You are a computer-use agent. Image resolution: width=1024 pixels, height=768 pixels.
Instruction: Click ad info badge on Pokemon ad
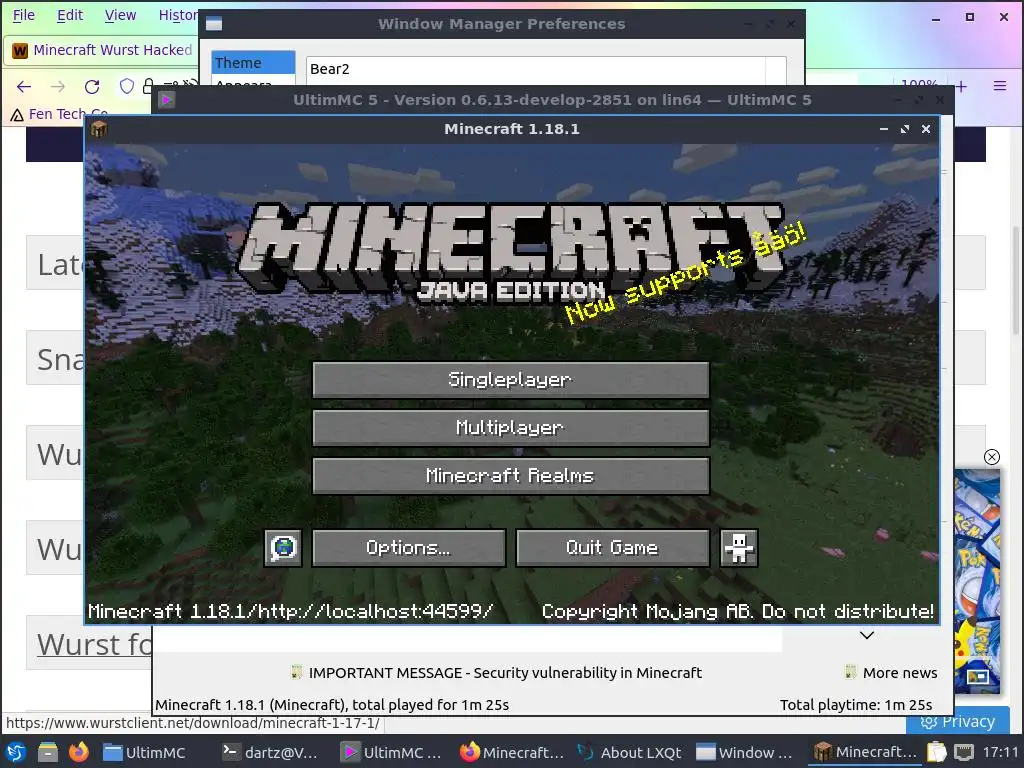tap(978, 677)
